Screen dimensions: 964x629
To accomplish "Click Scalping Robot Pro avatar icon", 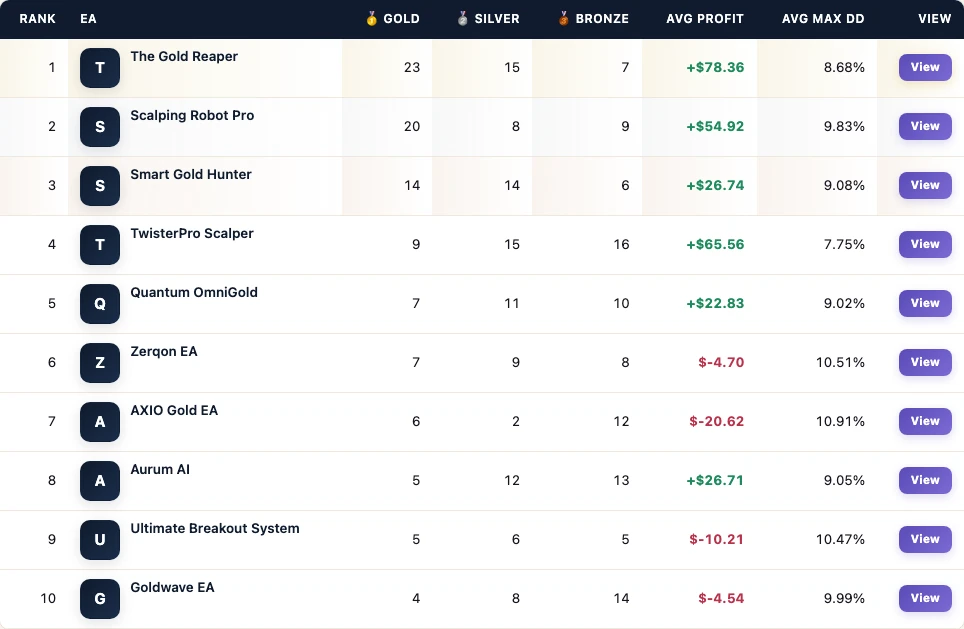I will [x=100, y=127].
